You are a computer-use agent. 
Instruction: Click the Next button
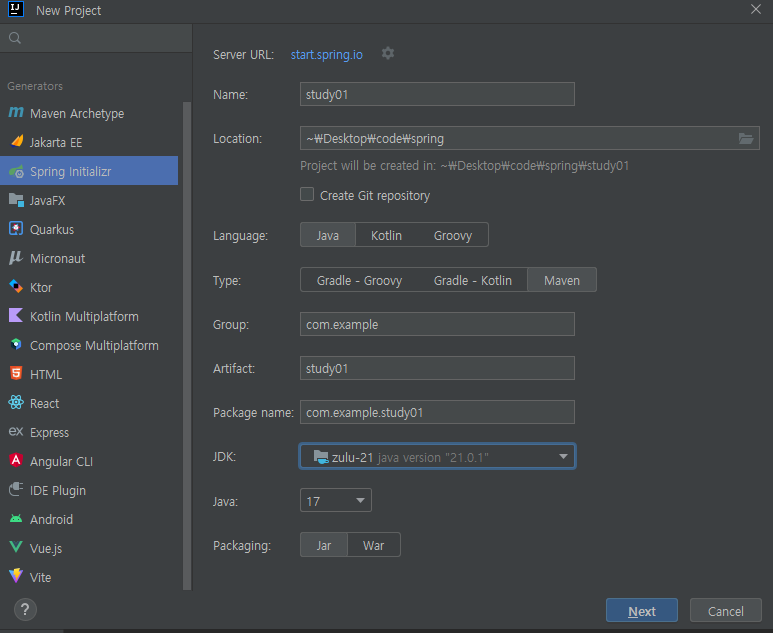pos(641,611)
